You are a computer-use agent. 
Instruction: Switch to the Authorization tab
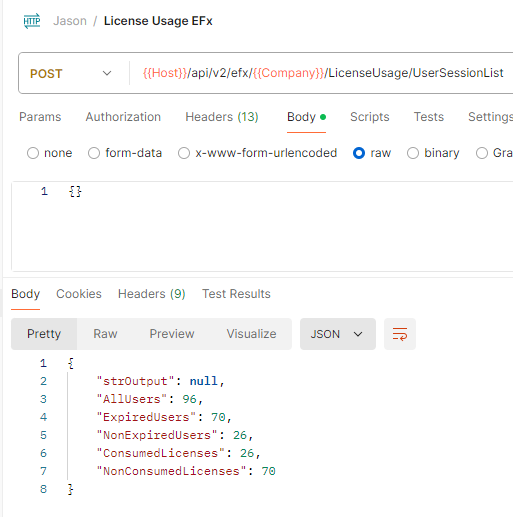tap(123, 117)
